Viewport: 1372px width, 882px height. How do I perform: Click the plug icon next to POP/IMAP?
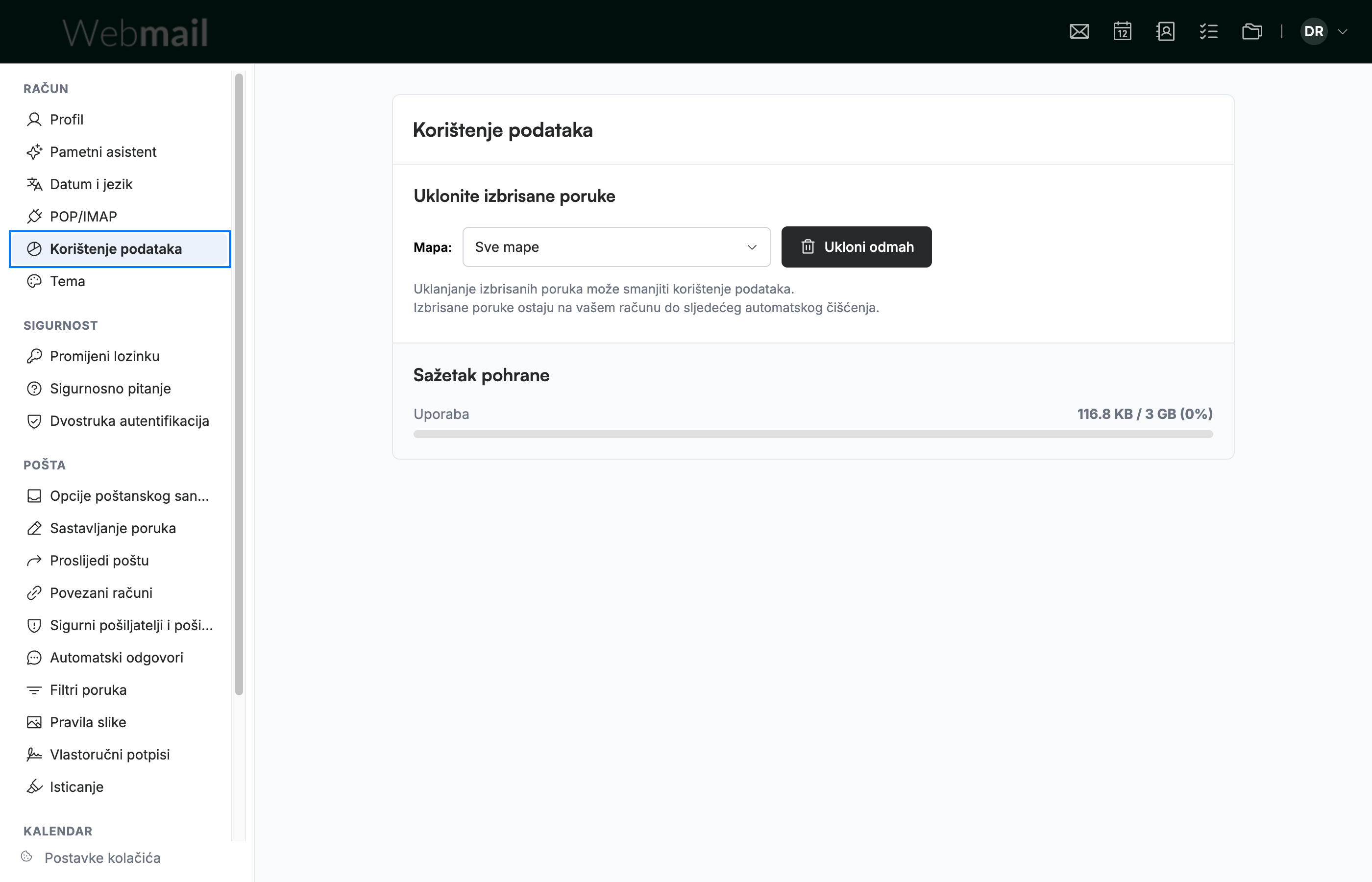34,217
